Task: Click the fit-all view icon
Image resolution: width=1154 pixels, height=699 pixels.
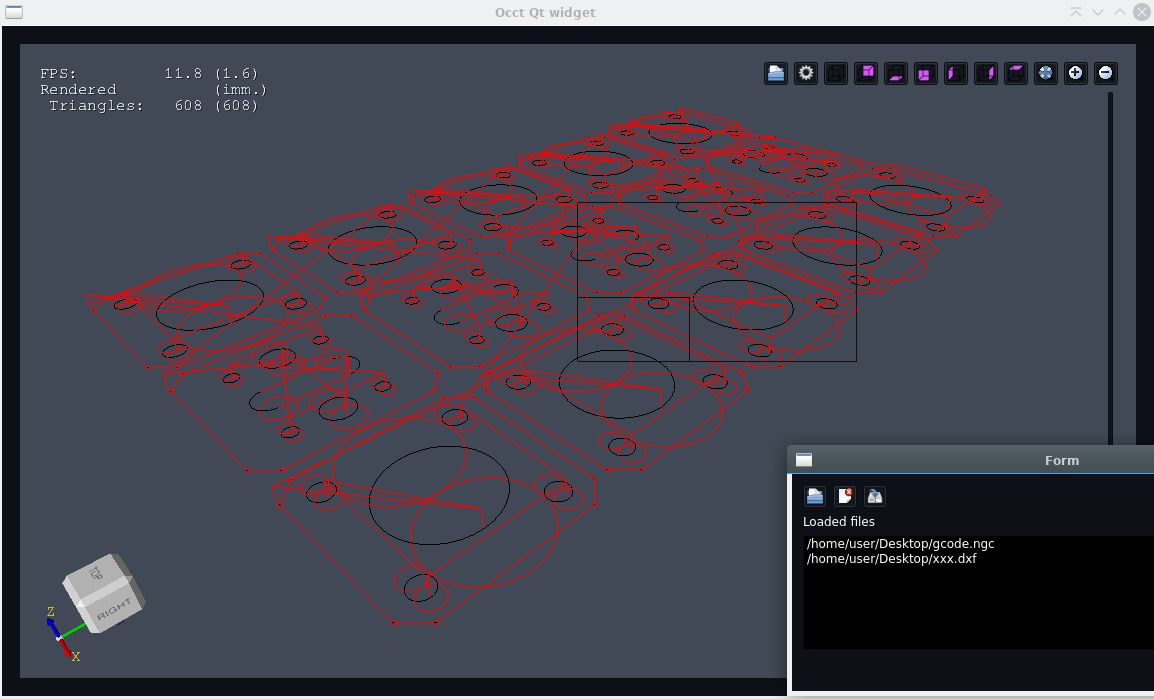Action: click(x=1046, y=73)
